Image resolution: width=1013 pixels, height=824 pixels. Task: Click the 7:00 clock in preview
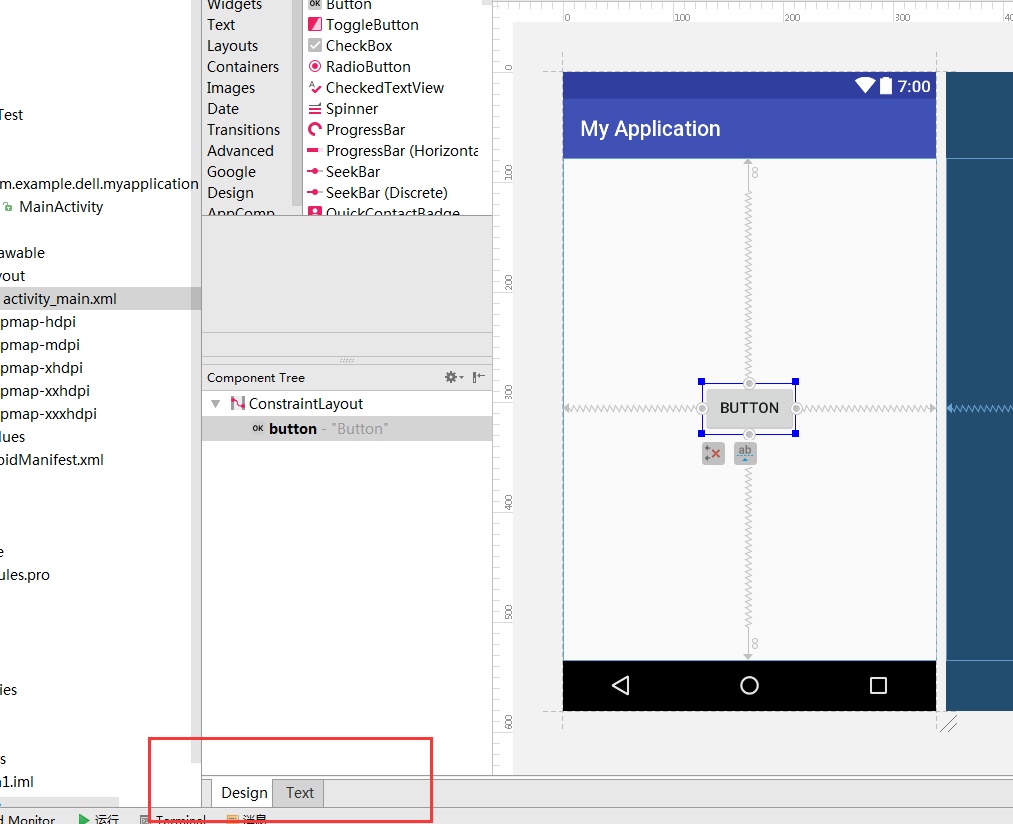point(914,86)
